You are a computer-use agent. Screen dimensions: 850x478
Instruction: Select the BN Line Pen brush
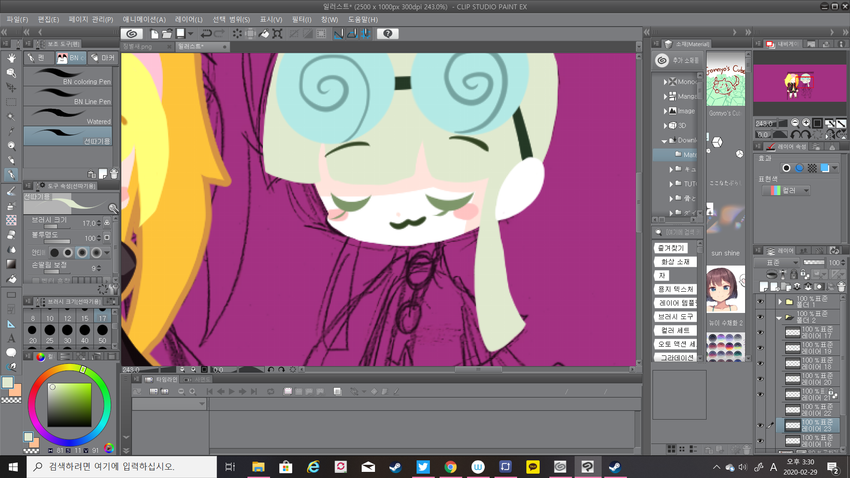(x=68, y=96)
